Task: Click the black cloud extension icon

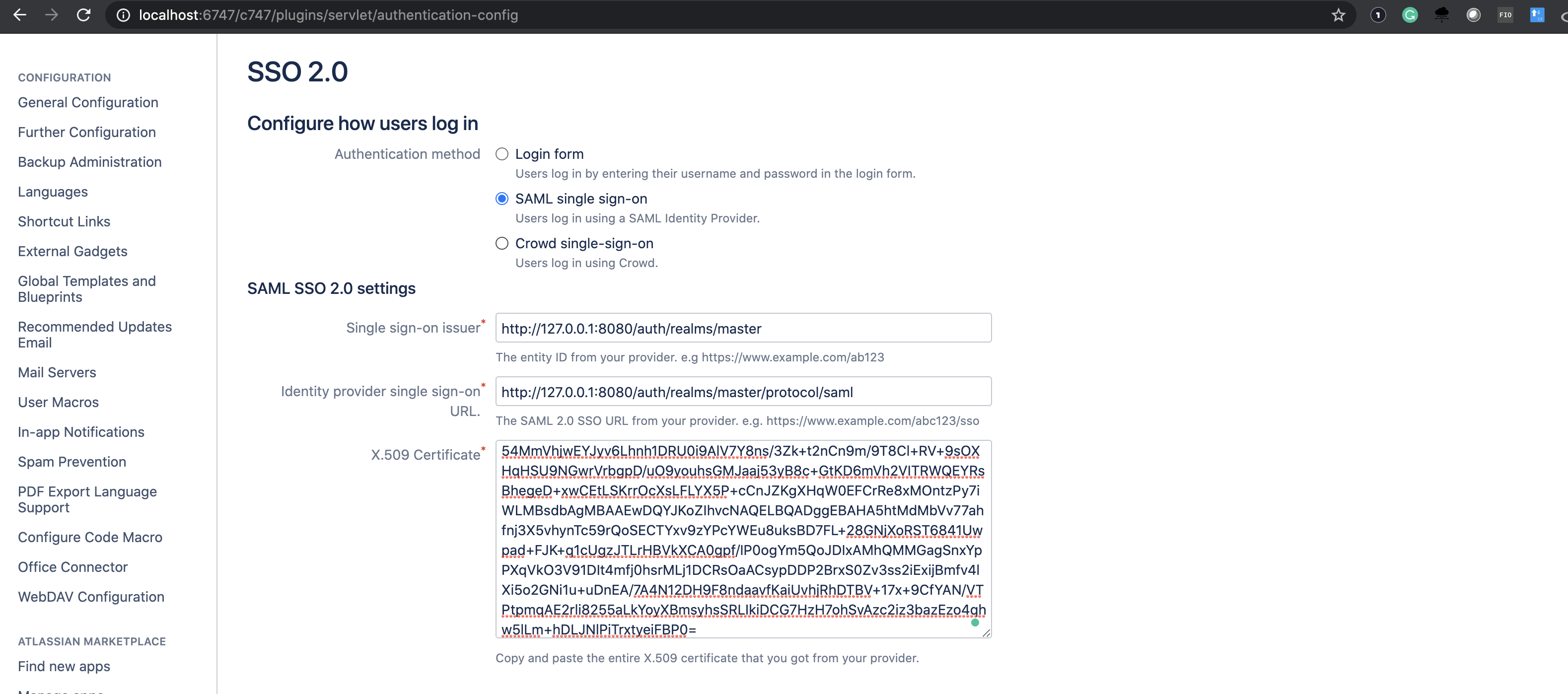Action: 1441,14
